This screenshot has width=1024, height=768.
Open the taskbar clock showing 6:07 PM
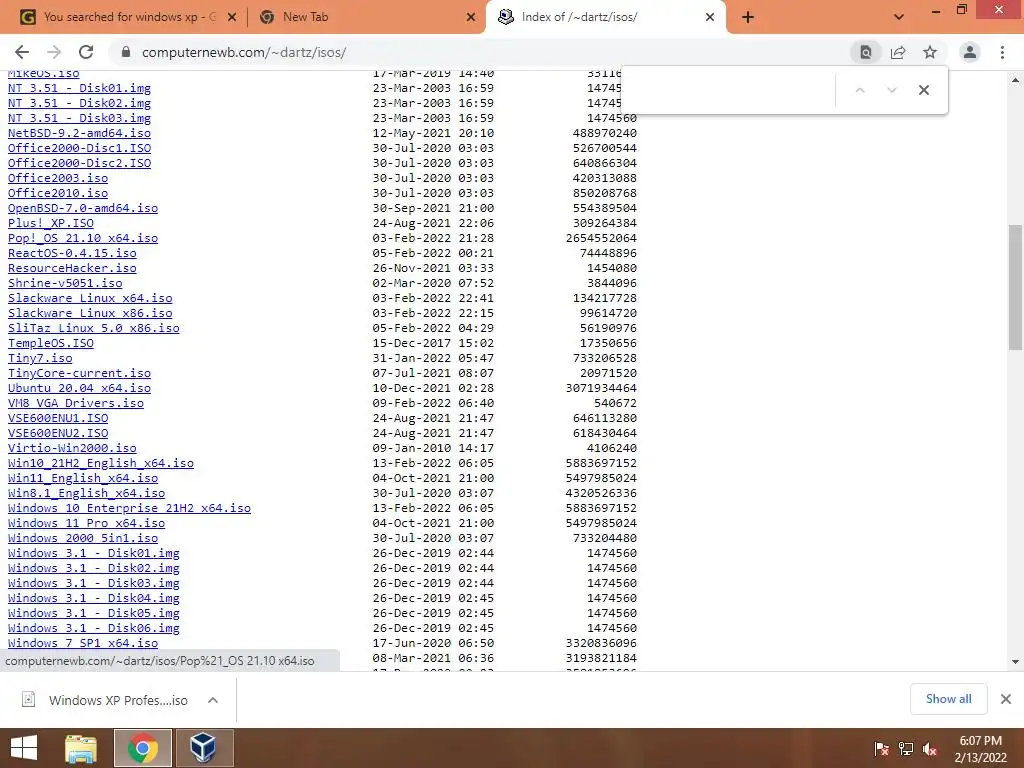[981, 749]
